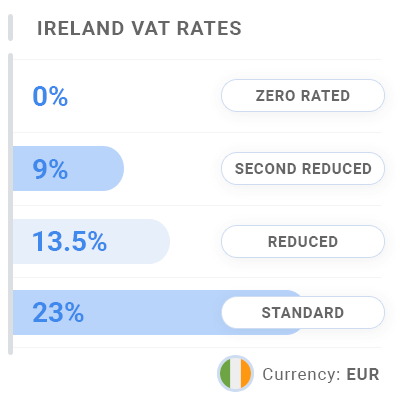Viewport: 400px width, 400px height.
Task: Click the 9% rate text
Action: coord(50,169)
